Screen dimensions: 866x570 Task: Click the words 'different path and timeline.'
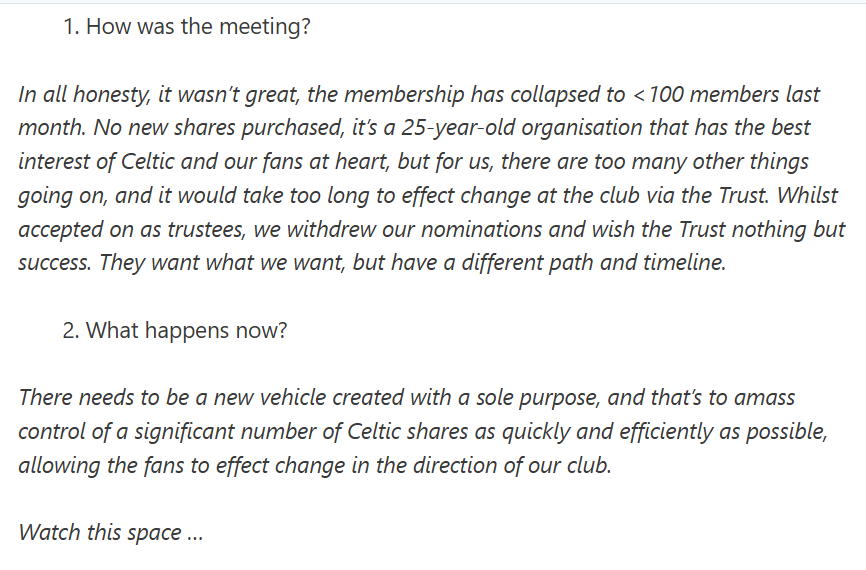(594, 262)
